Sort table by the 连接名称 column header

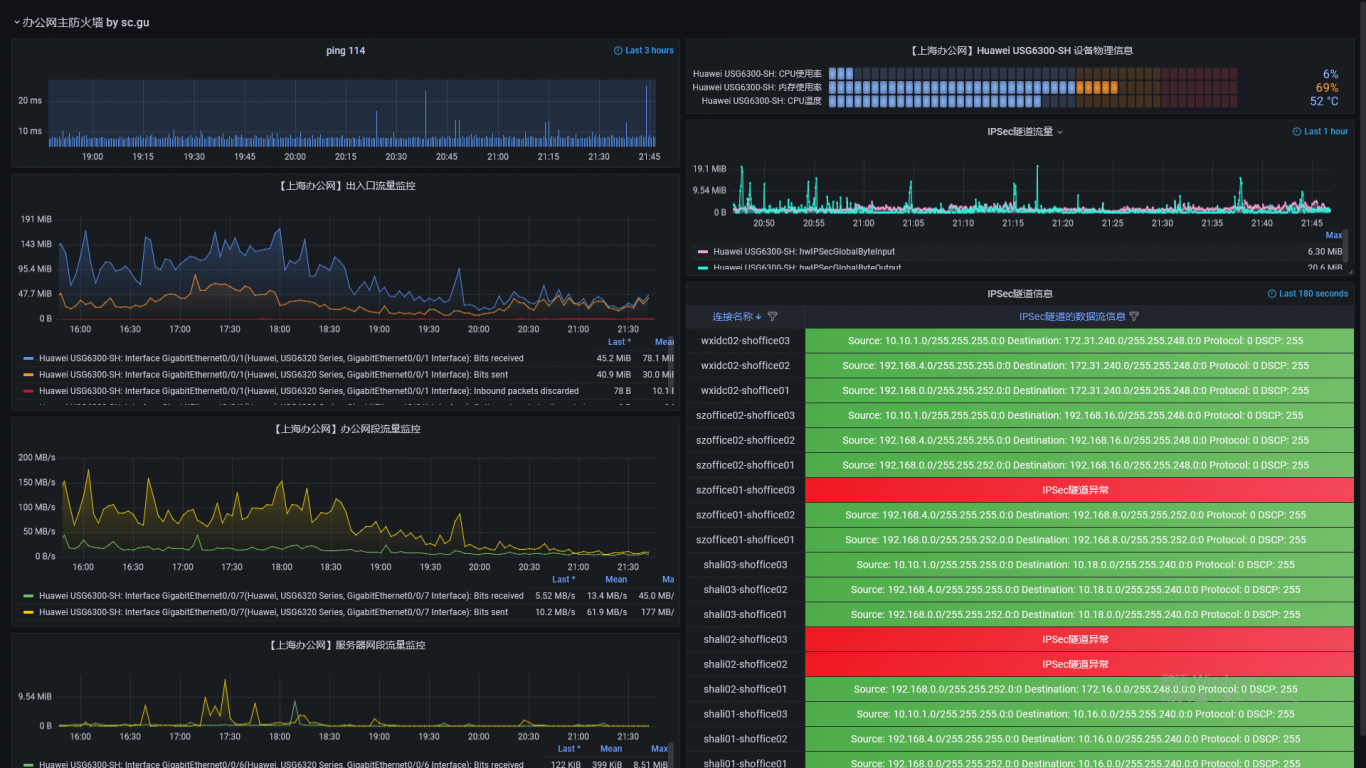coord(735,316)
